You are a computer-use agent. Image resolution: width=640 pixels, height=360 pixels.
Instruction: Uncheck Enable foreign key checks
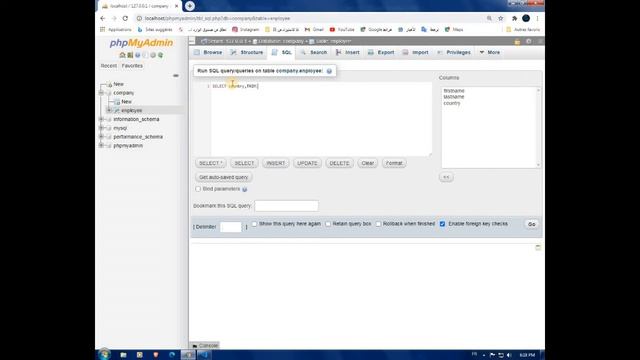[x=442, y=224]
